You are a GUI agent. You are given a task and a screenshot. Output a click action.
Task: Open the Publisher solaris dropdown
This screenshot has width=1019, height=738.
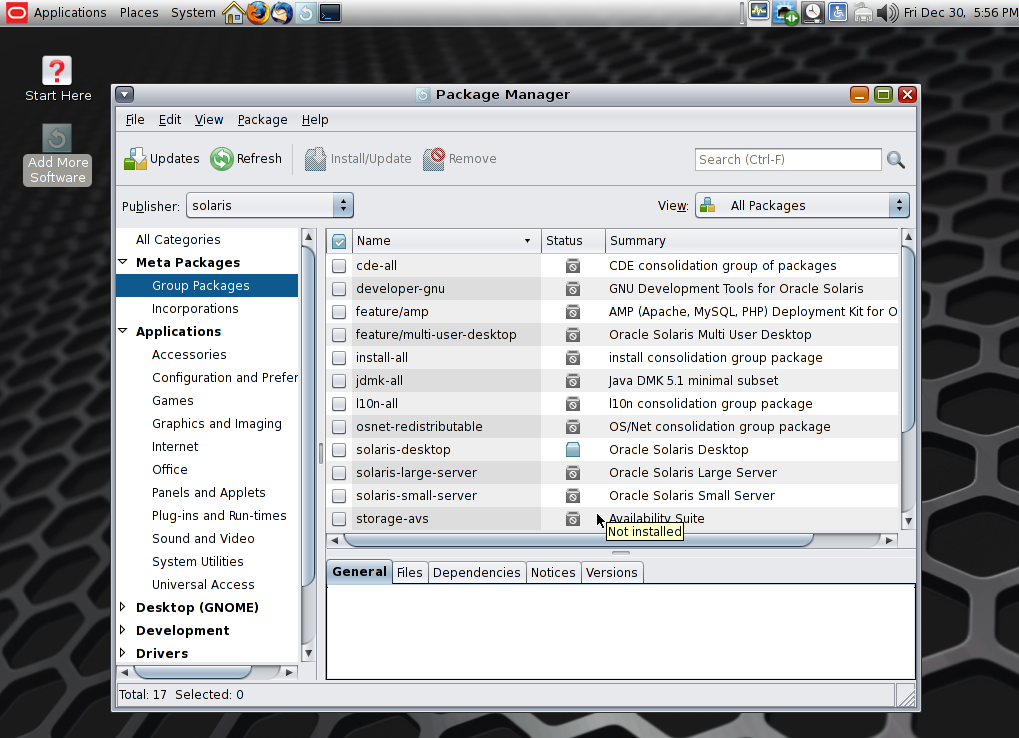pos(270,205)
